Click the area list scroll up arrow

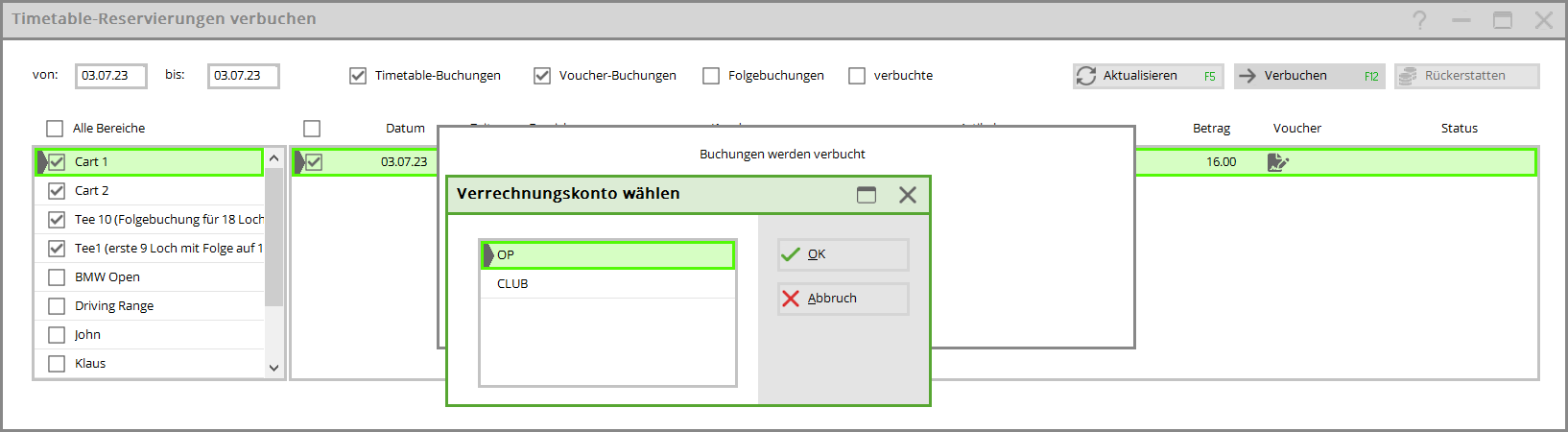274,158
